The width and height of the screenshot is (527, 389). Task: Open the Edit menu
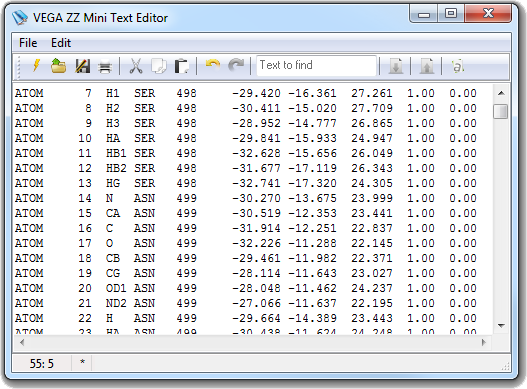(x=61, y=43)
